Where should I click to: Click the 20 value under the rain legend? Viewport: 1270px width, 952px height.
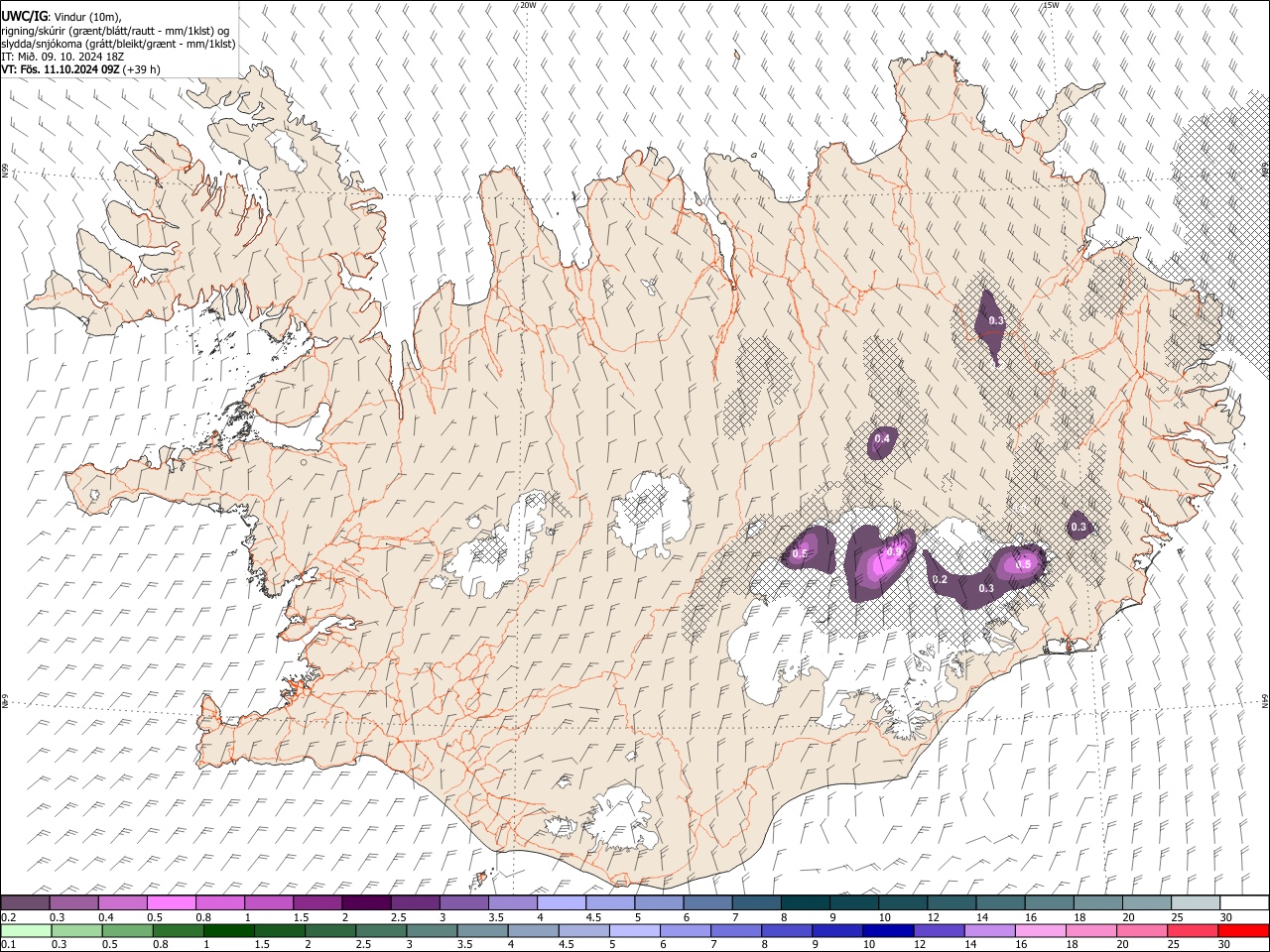tap(1124, 945)
